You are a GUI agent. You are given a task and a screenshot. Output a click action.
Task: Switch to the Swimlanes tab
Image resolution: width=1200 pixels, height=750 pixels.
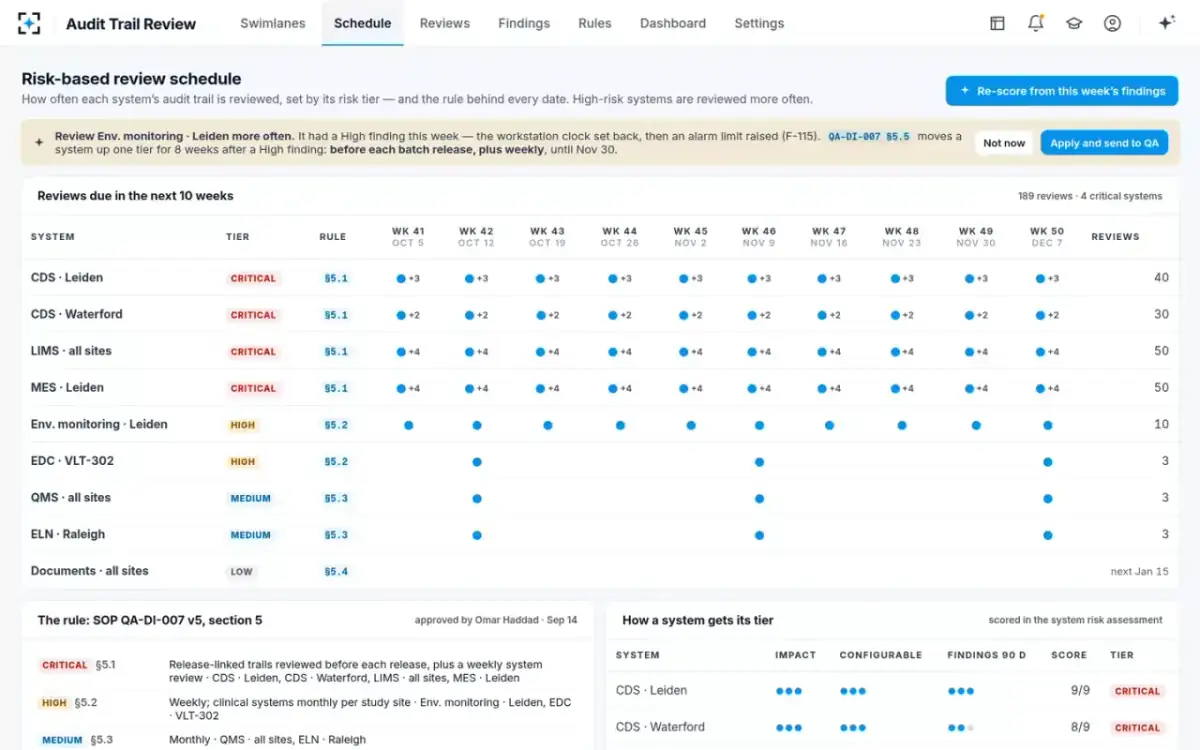(273, 23)
